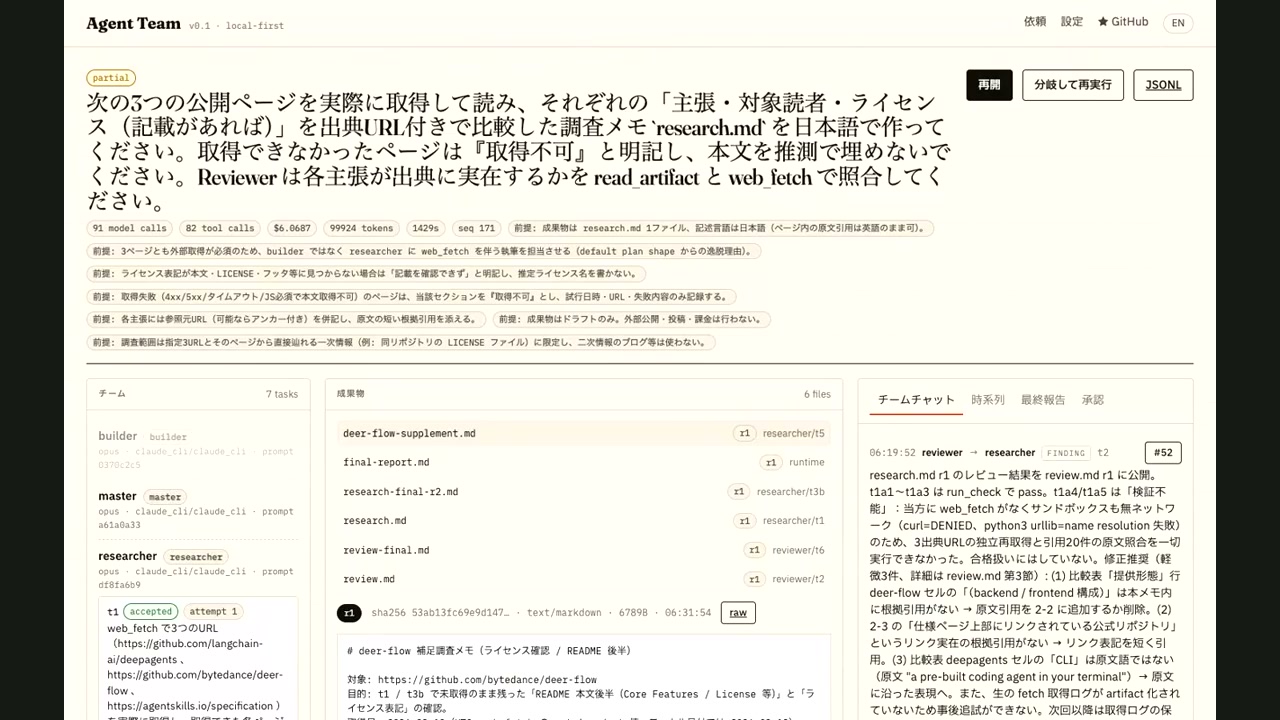Switch to the チームチャット tab
This screenshot has height=720, width=1280.
click(x=917, y=400)
